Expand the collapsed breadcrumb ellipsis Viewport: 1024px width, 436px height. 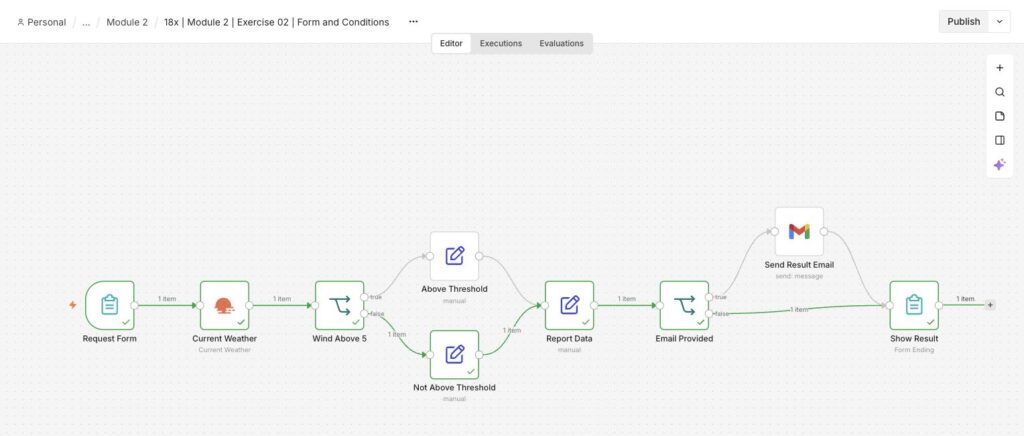(86, 22)
